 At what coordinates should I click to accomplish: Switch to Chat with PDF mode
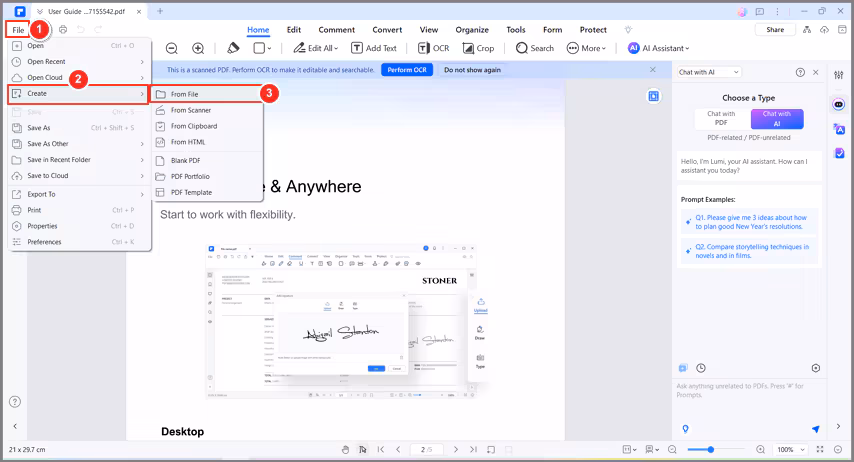tap(721, 118)
